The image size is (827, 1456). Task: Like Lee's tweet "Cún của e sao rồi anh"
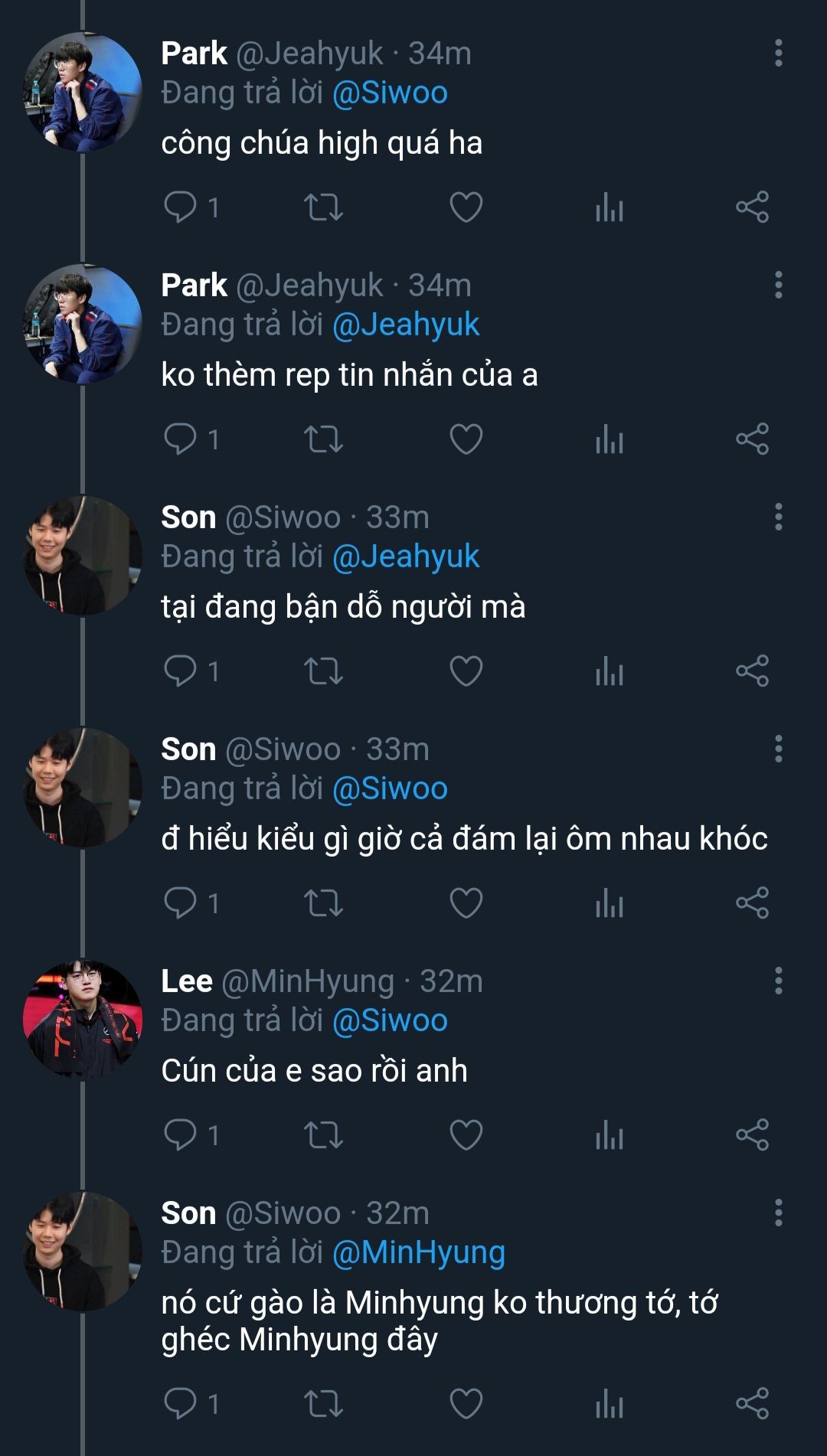coord(466,1134)
